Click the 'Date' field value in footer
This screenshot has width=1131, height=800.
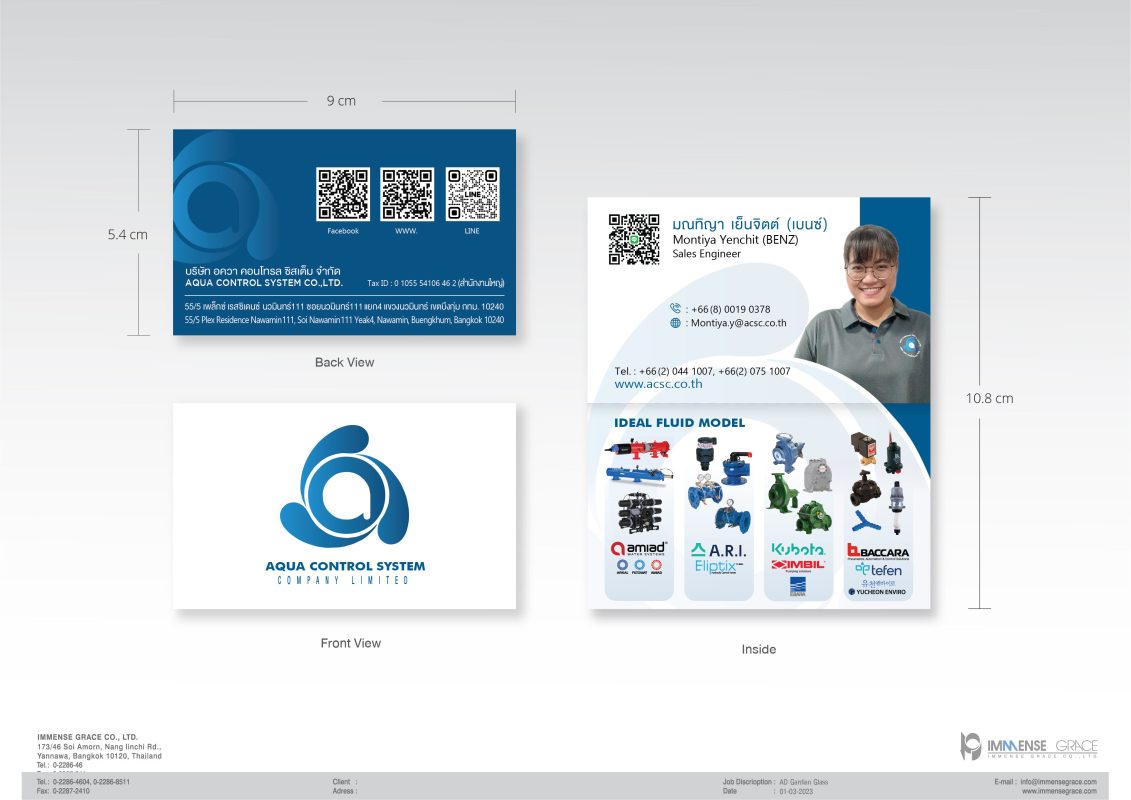pos(796,791)
